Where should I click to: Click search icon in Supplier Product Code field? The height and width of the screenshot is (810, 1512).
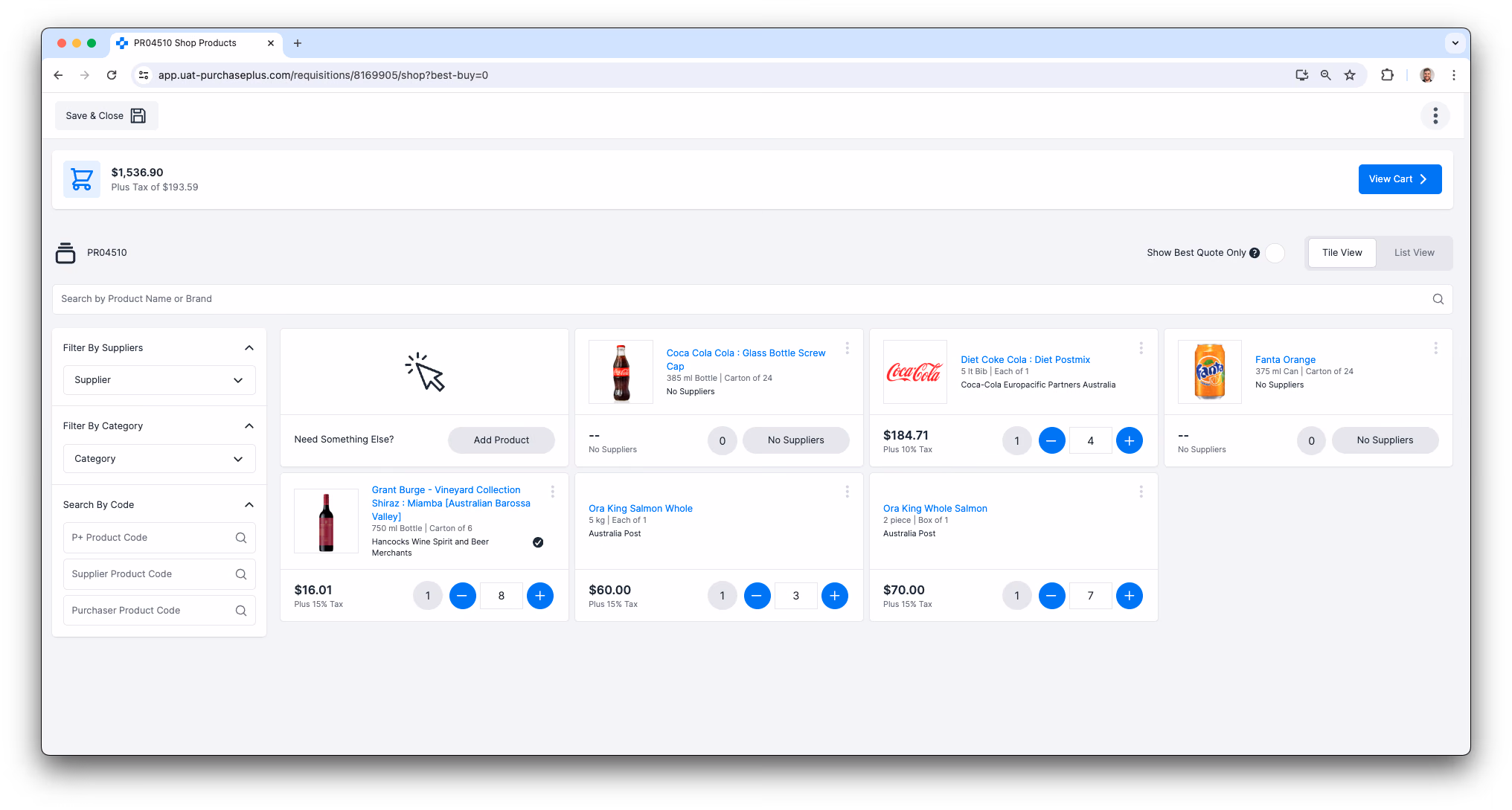(x=241, y=574)
